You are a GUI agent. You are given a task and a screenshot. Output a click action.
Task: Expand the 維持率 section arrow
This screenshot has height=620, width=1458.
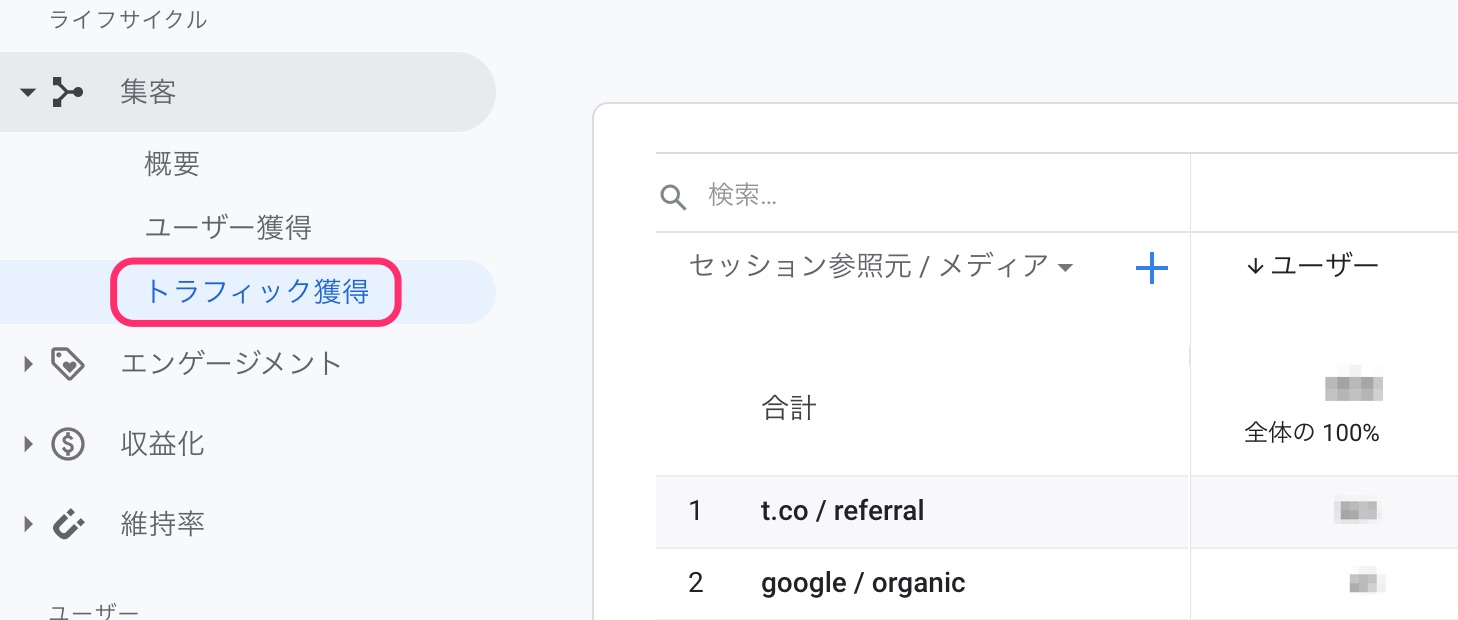click(x=28, y=523)
